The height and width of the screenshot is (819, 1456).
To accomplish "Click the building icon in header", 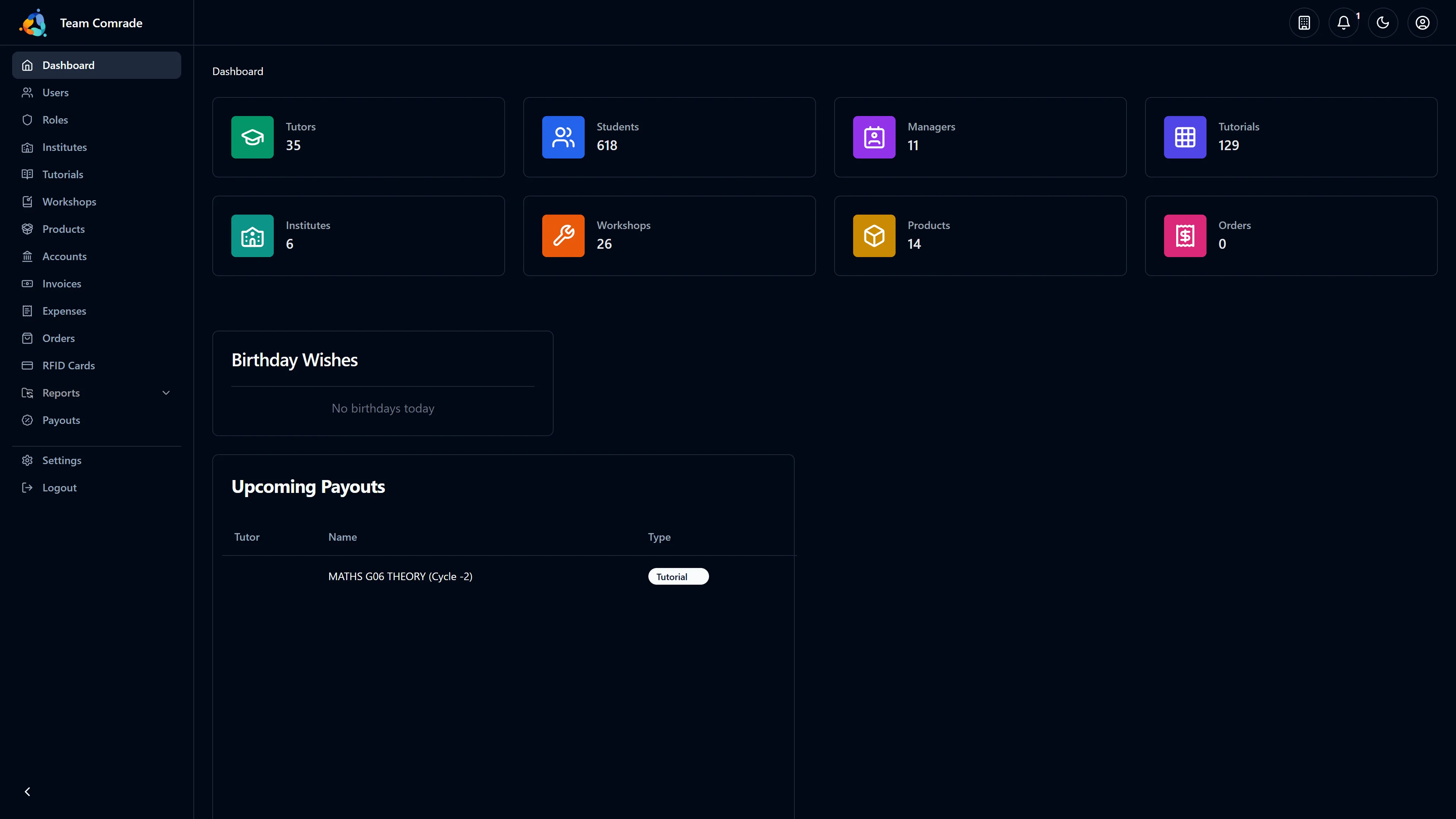I will (x=1304, y=23).
